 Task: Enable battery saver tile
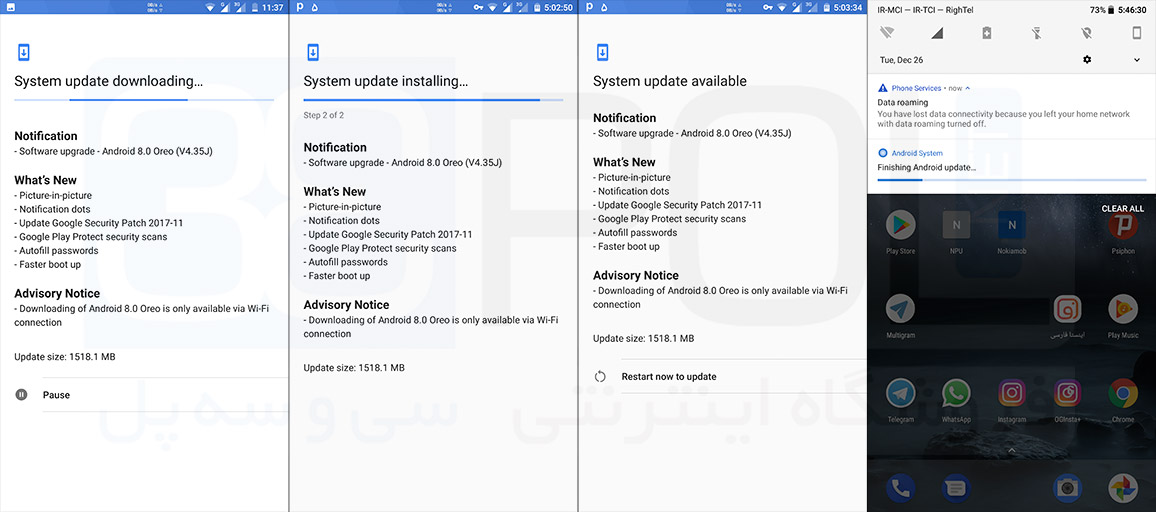coord(987,32)
